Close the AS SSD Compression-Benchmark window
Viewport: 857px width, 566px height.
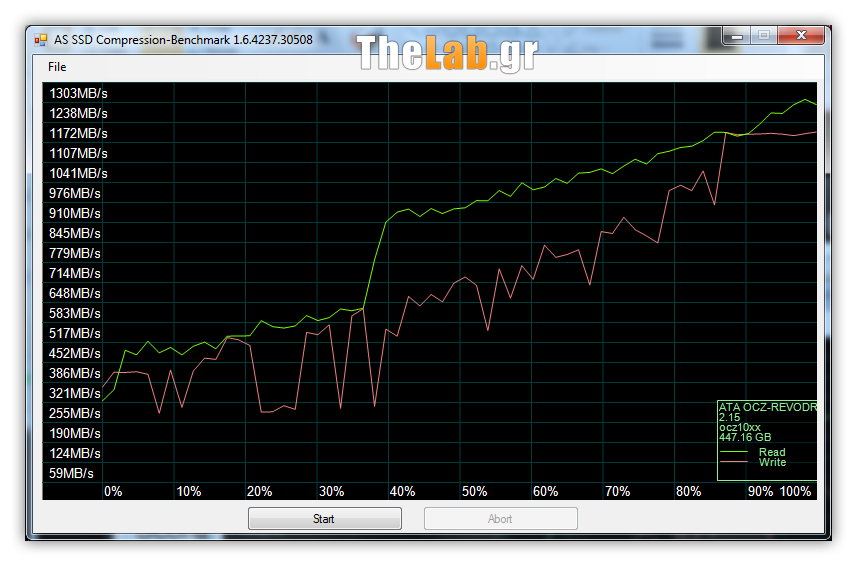coord(801,36)
